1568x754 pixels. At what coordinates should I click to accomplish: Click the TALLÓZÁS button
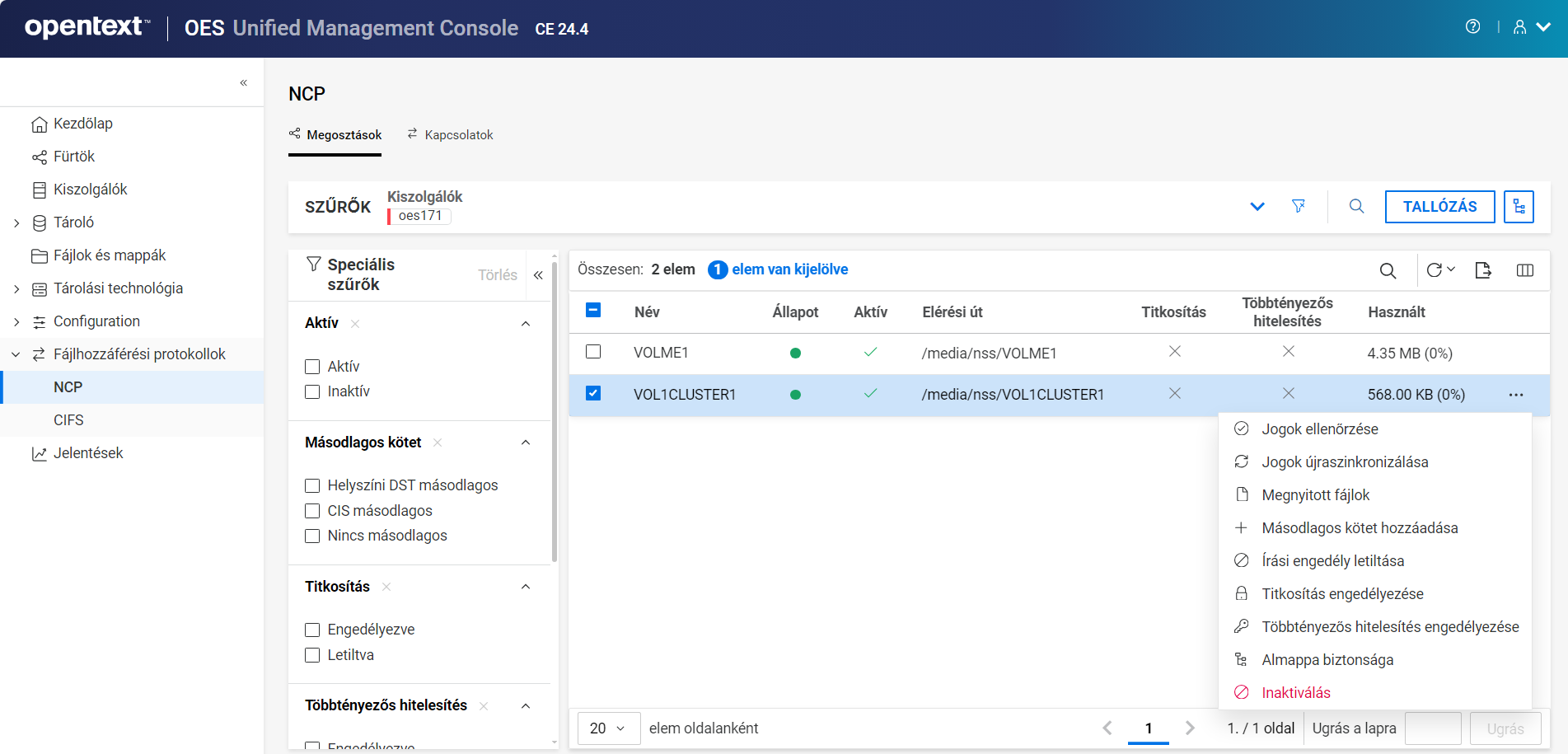pyautogui.click(x=1439, y=207)
